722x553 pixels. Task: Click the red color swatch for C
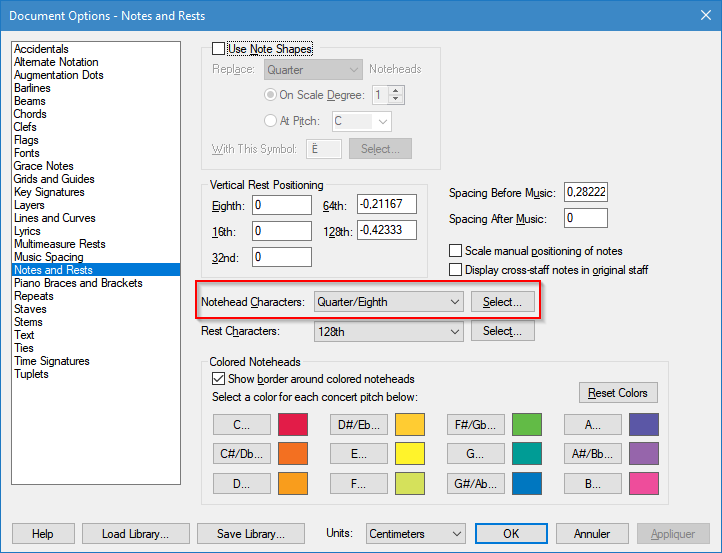click(292, 424)
